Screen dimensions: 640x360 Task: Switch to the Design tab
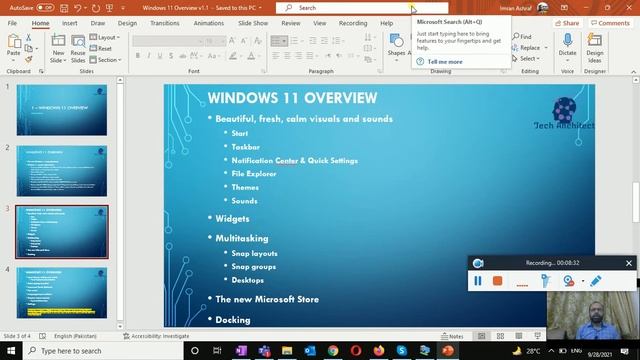coord(127,23)
